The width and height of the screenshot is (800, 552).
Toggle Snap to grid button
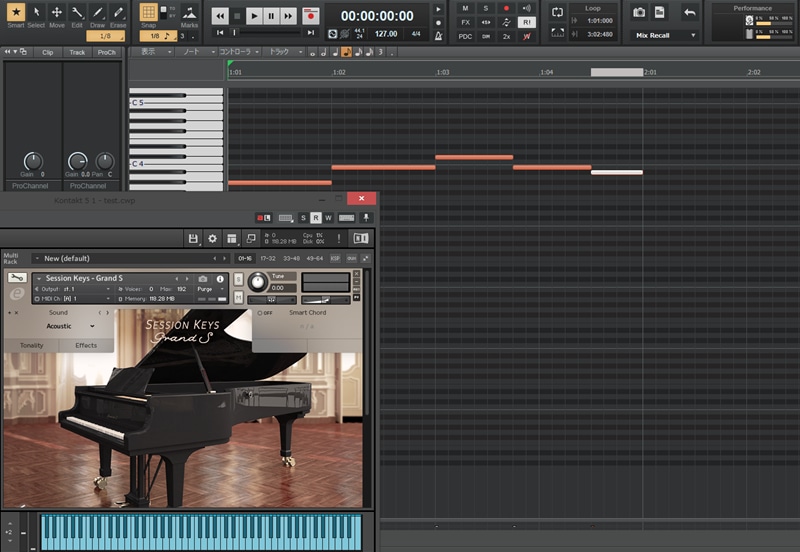pos(148,12)
